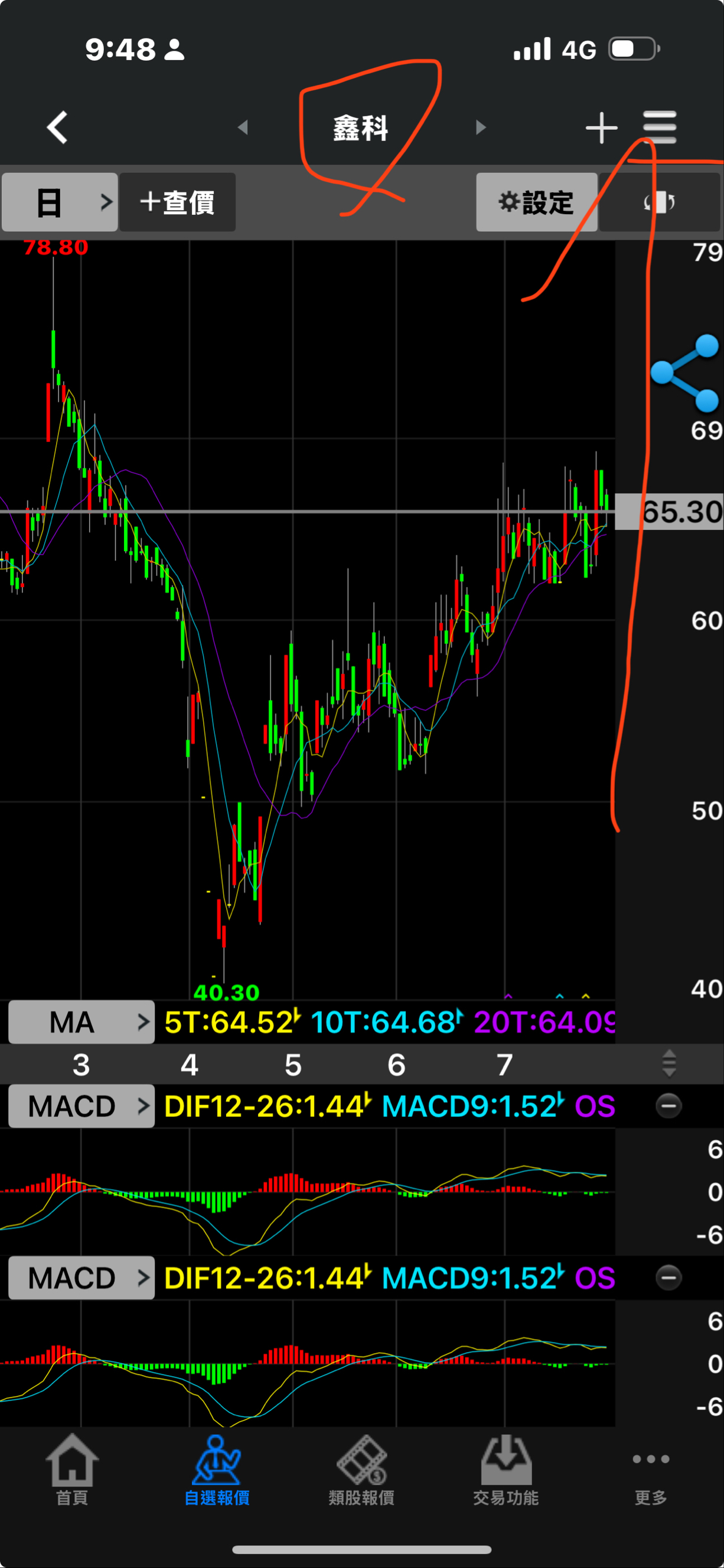
Task: Tap the +查價 button
Action: pos(177,202)
